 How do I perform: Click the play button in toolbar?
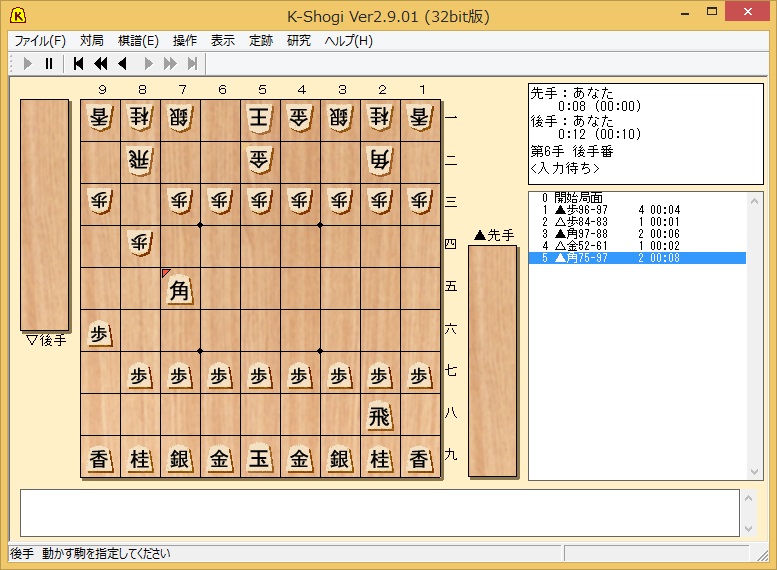click(x=28, y=63)
